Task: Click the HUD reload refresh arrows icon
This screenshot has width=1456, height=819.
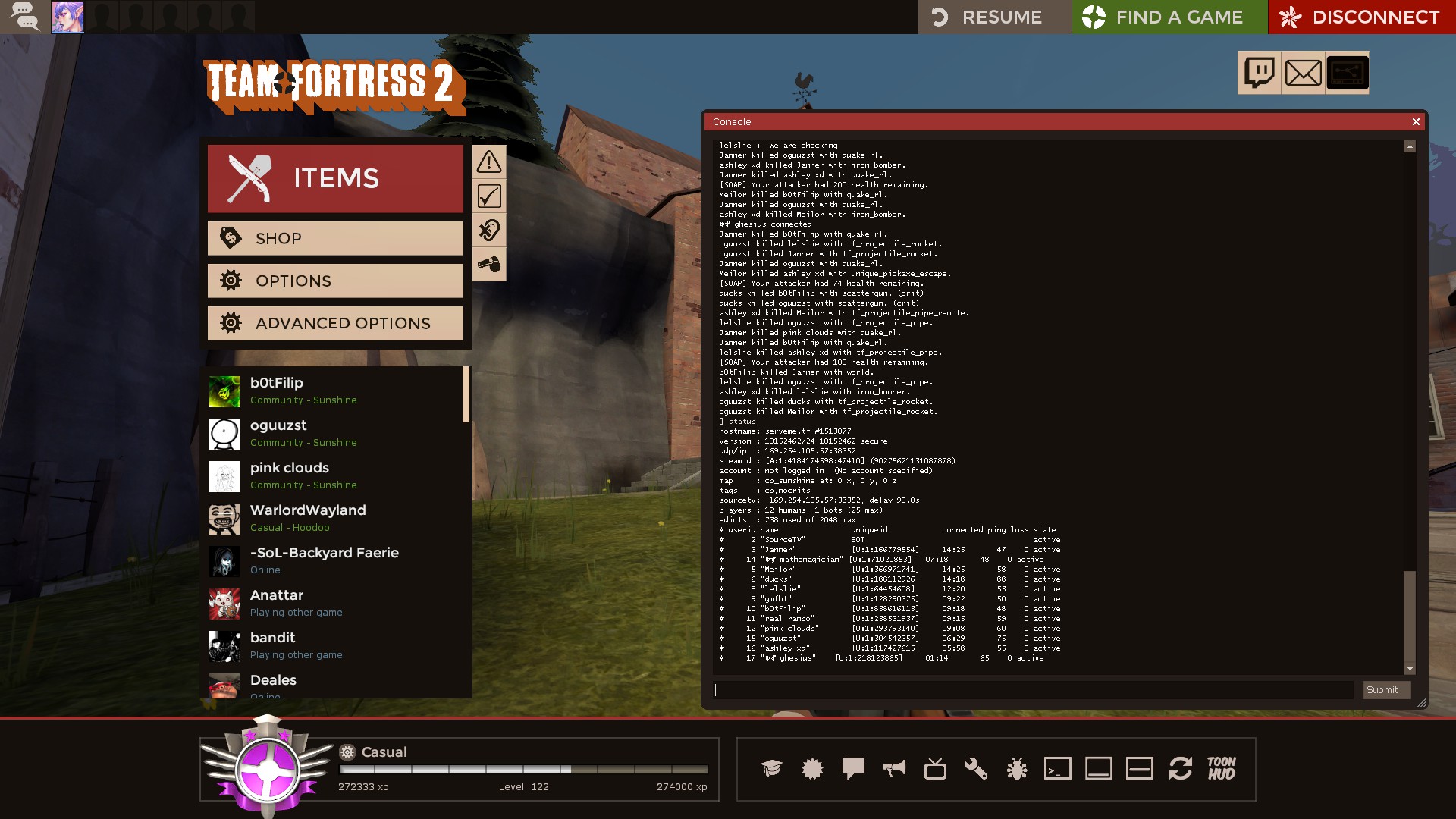Action: tap(1180, 769)
